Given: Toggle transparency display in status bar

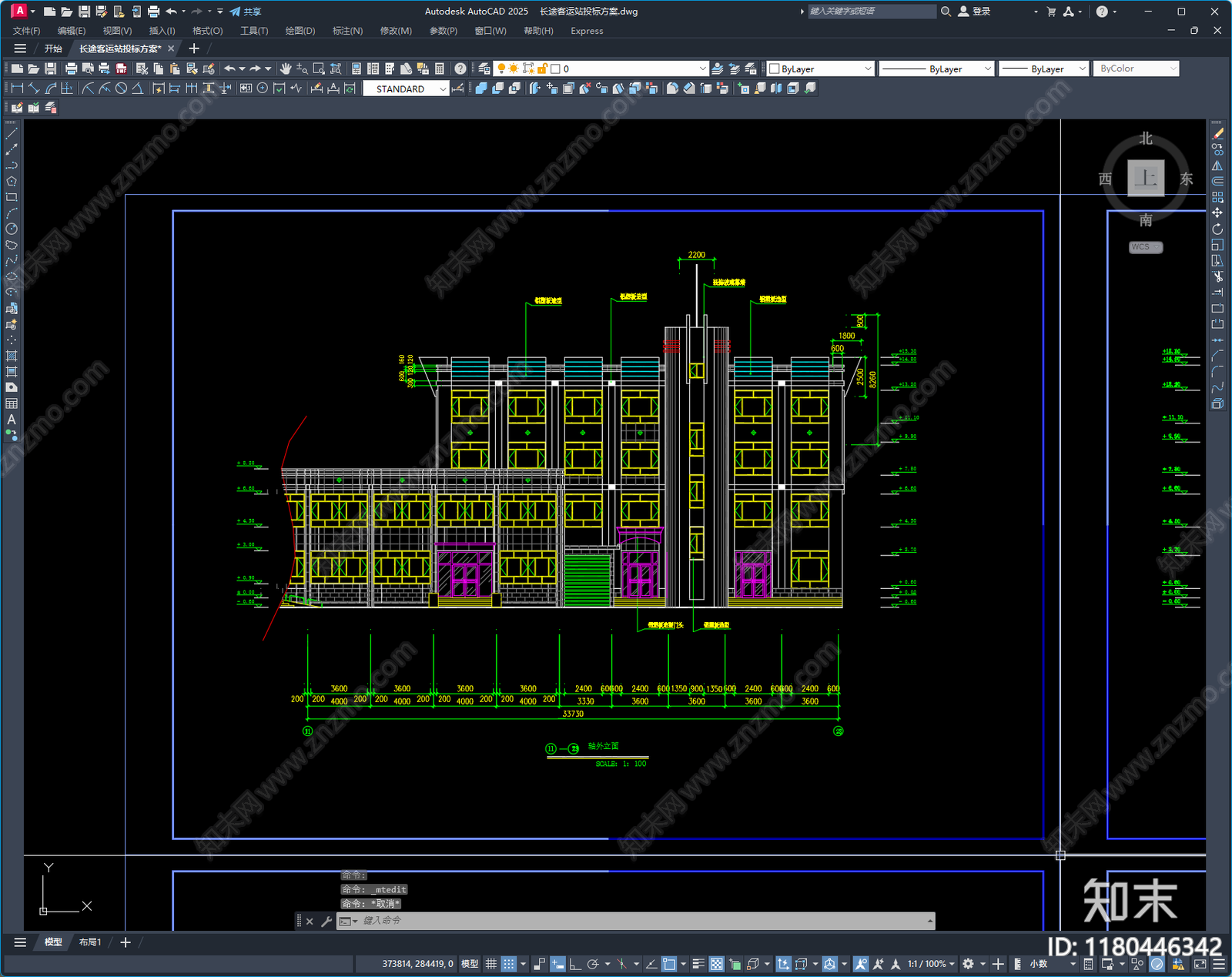Looking at the screenshot, I should [716, 964].
